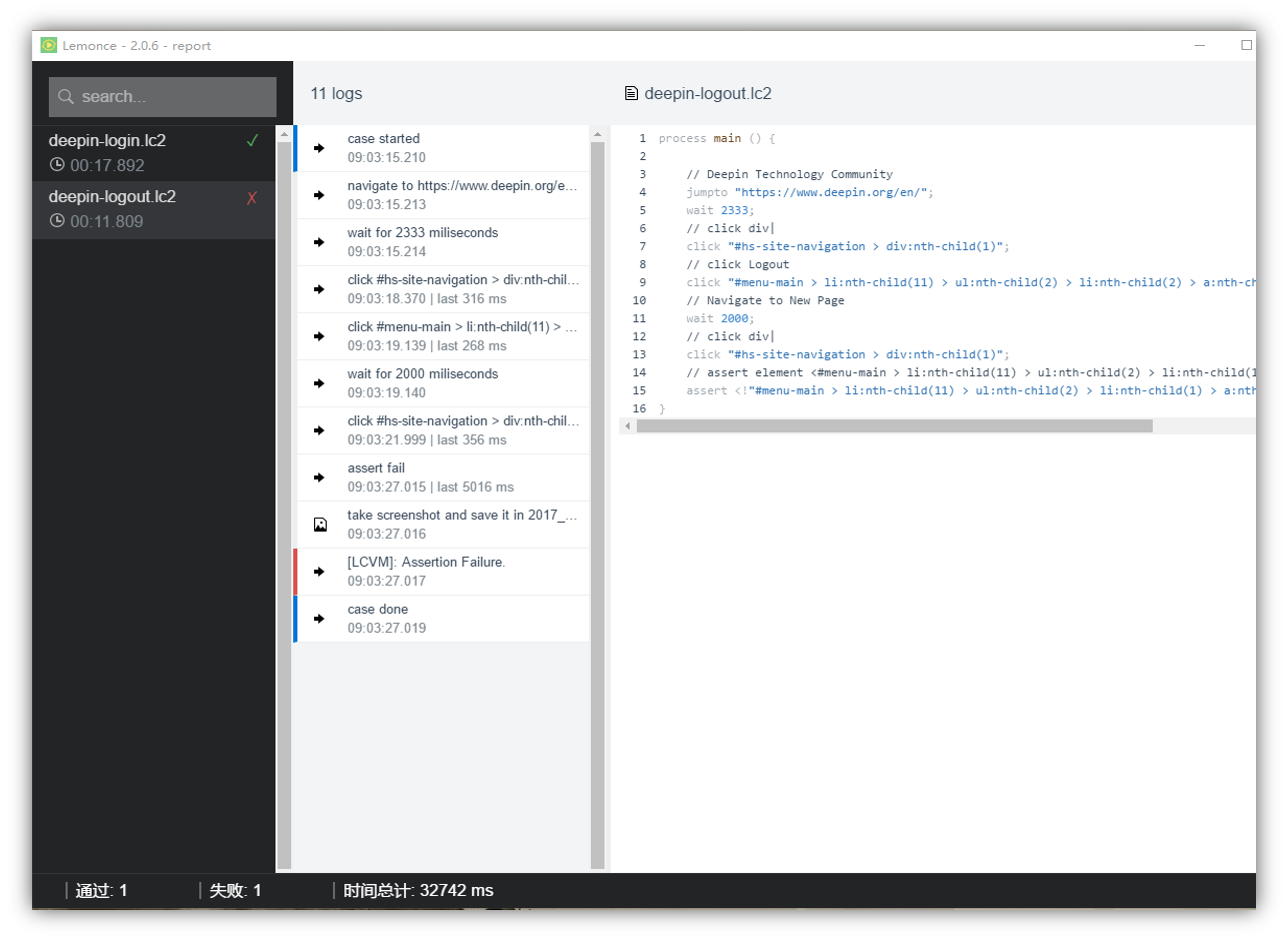Click the log list vertical scrollbar thumb
Screen dimensions: 1288x940
pyautogui.click(x=598, y=505)
